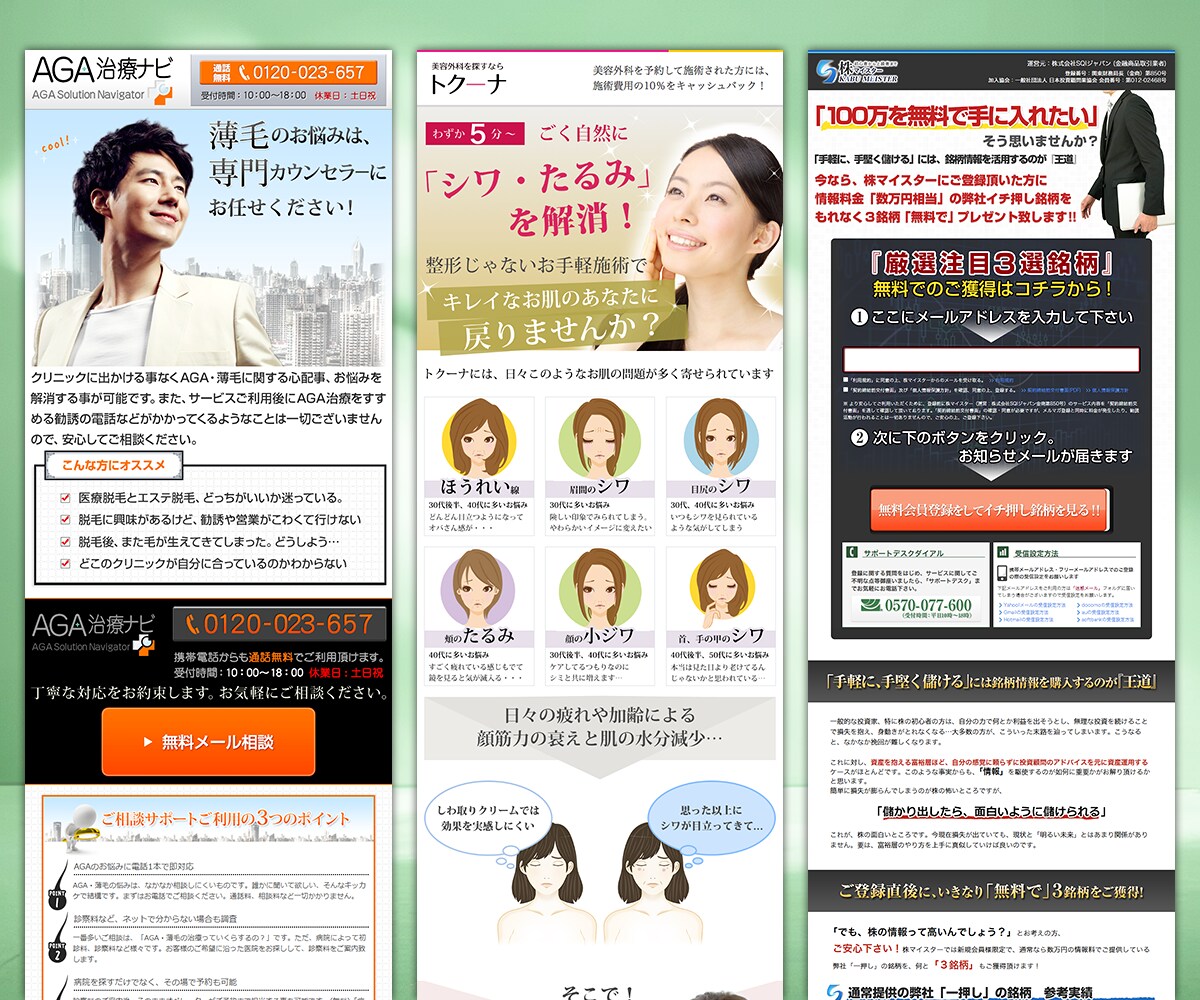The height and width of the screenshot is (1000, 1200).
Task: Click the ご登録直後に、いきなり無料で3銘柄 banner
Action: [x=990, y=889]
